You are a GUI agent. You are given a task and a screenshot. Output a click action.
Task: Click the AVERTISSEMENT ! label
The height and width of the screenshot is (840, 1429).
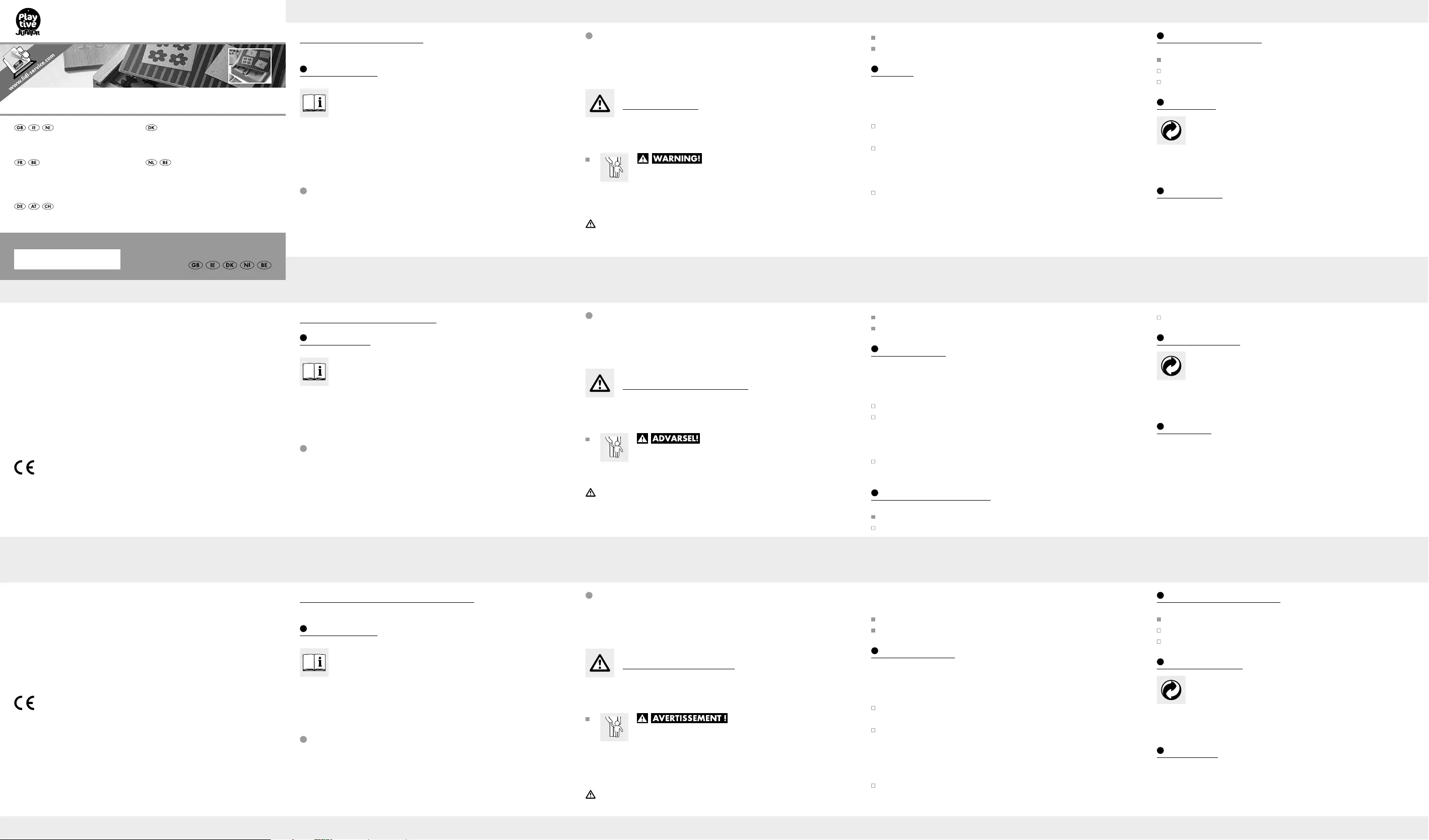[689, 718]
